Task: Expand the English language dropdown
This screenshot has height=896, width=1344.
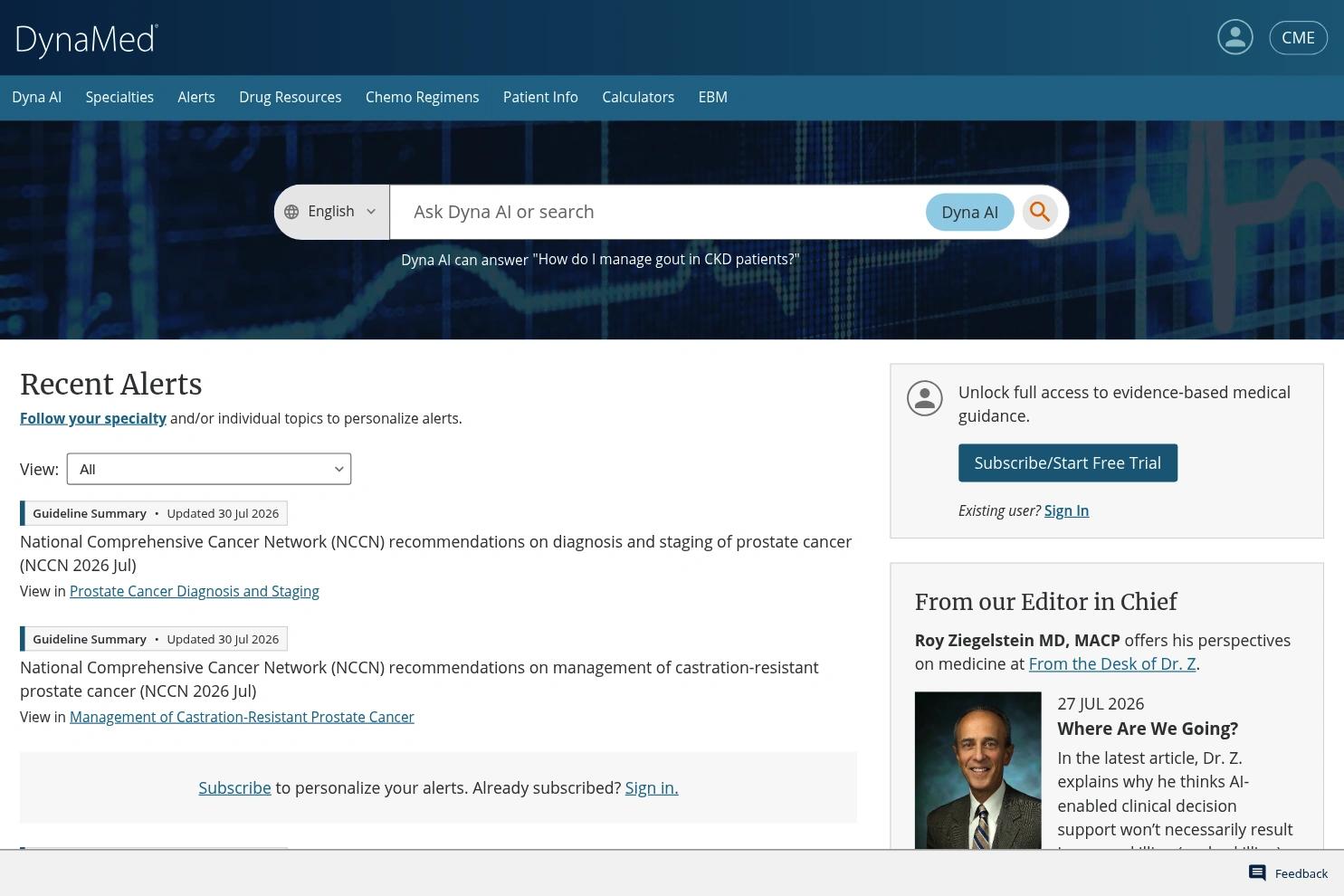Action: [x=332, y=212]
